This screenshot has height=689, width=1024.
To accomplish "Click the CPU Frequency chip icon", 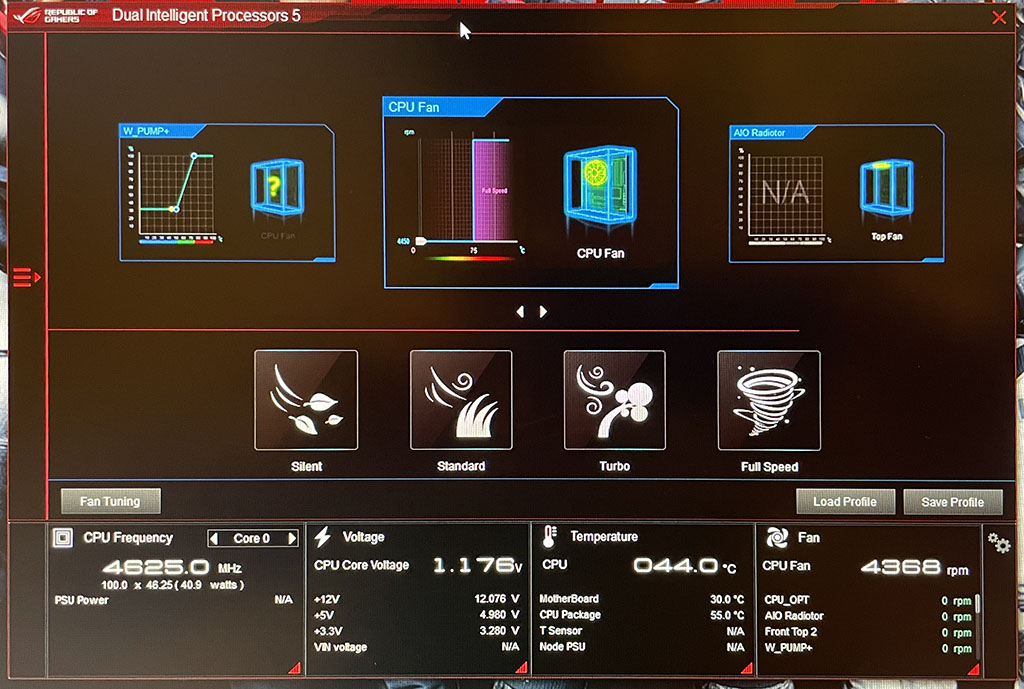I will [x=63, y=538].
